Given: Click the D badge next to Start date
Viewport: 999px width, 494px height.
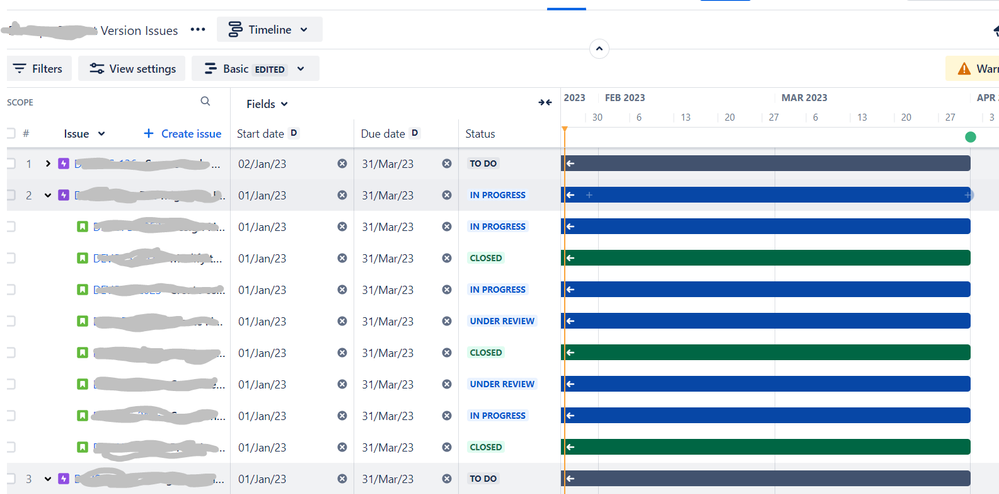Looking at the screenshot, I should (x=294, y=133).
